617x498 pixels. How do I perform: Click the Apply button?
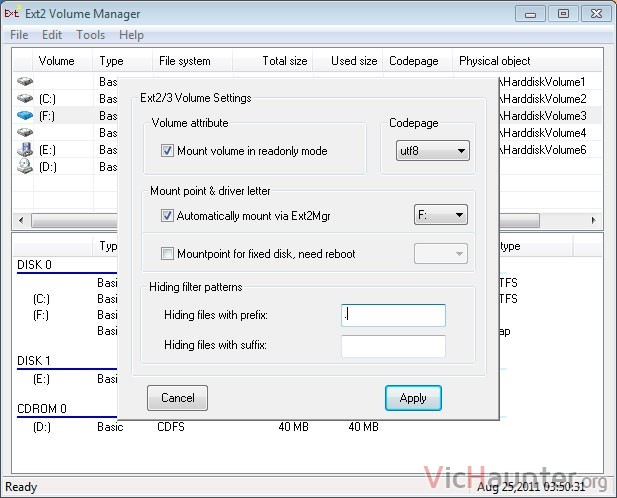click(413, 398)
